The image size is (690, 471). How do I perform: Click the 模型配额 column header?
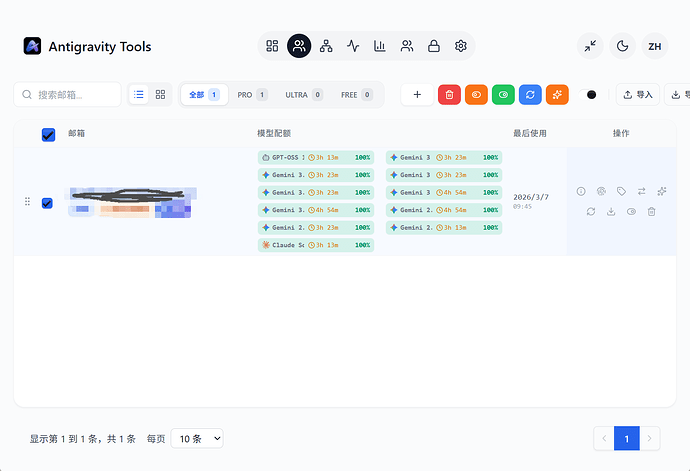(274, 133)
